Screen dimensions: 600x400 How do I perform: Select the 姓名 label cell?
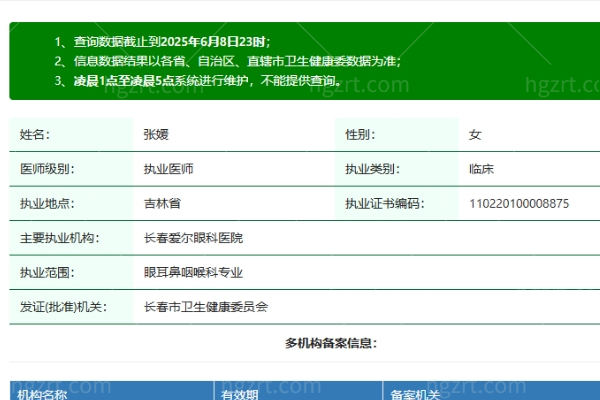point(35,134)
